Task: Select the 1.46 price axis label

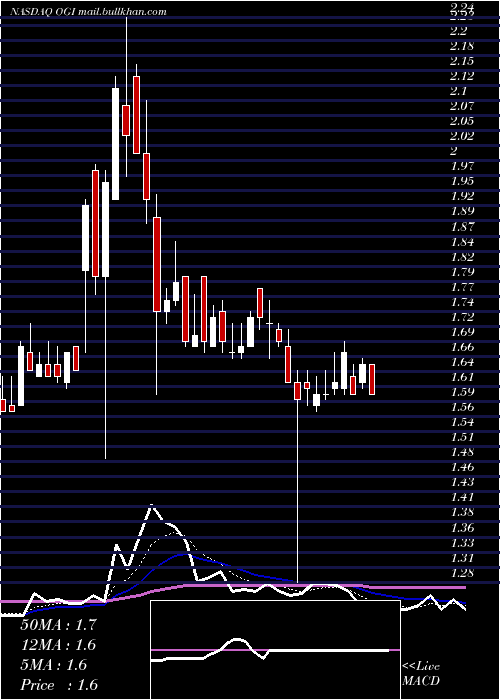Action: coord(462,467)
